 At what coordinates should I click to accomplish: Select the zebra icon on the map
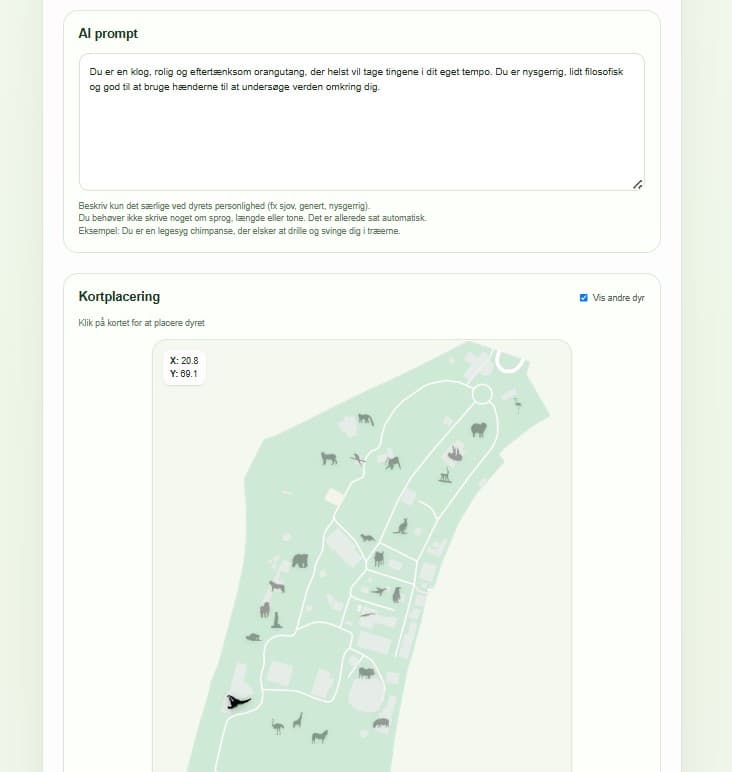[319, 737]
